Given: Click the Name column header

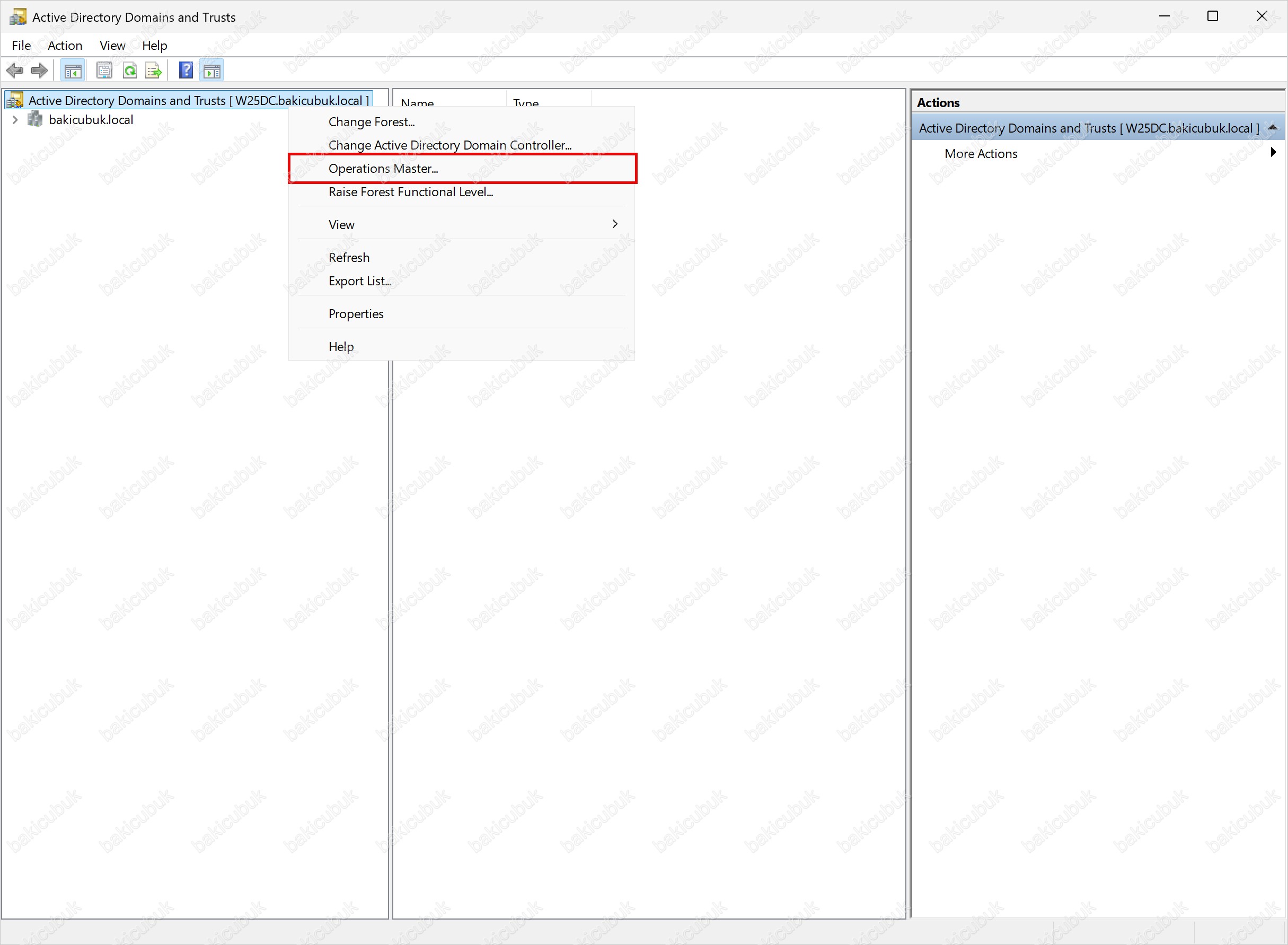Looking at the screenshot, I should point(450,101).
